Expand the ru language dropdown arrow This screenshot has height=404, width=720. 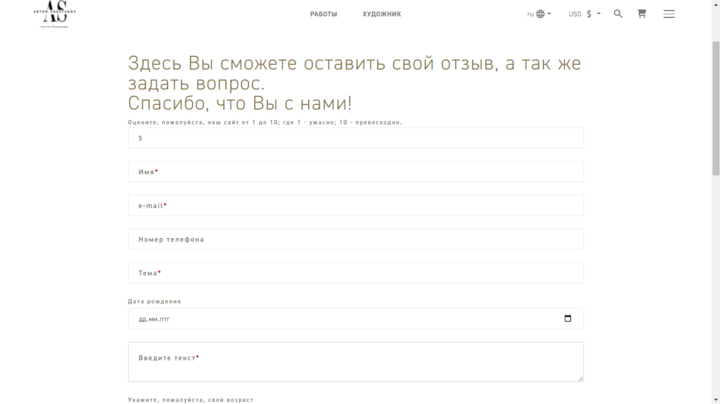(549, 14)
